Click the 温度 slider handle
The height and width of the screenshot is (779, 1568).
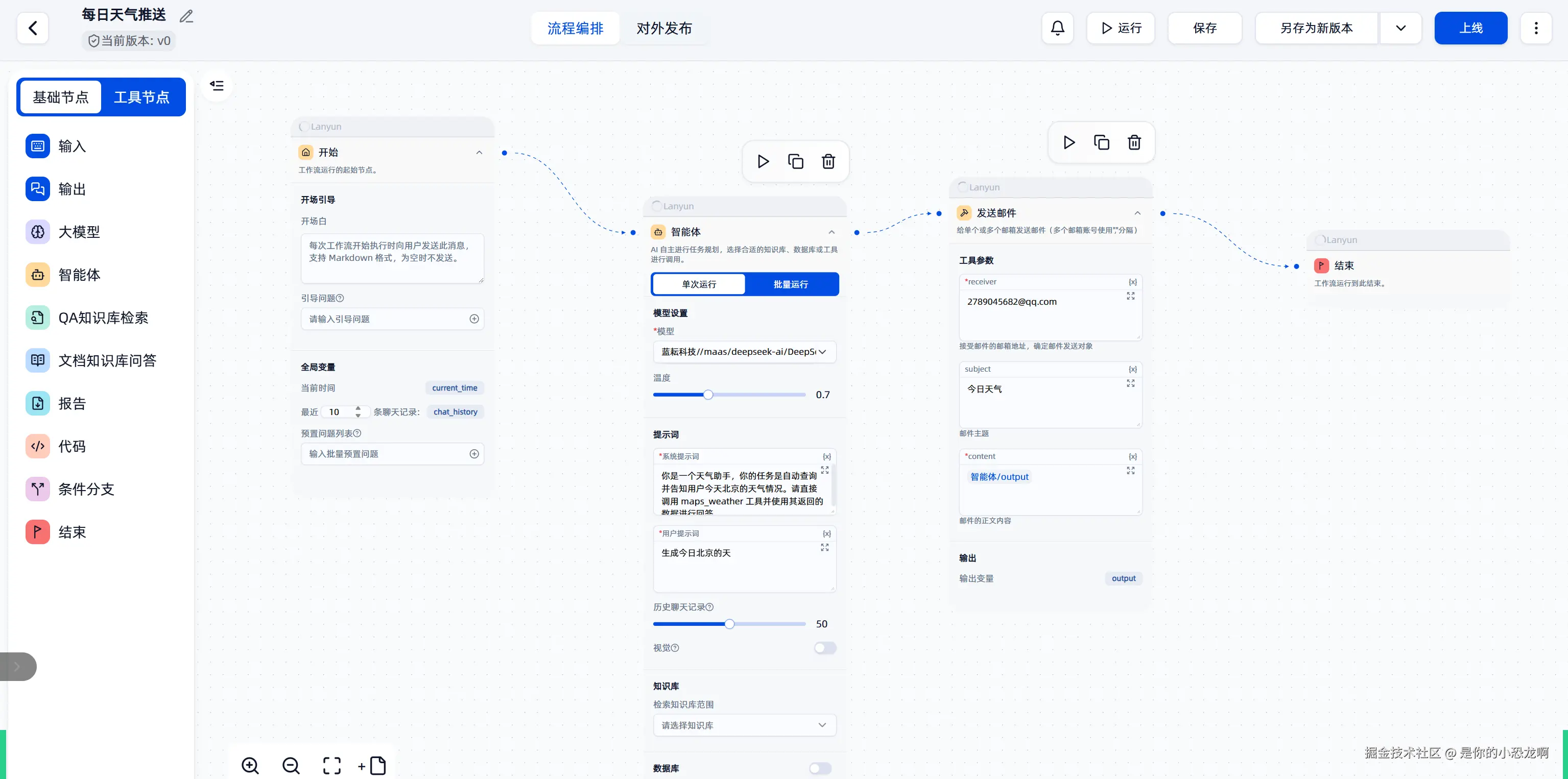[708, 395]
